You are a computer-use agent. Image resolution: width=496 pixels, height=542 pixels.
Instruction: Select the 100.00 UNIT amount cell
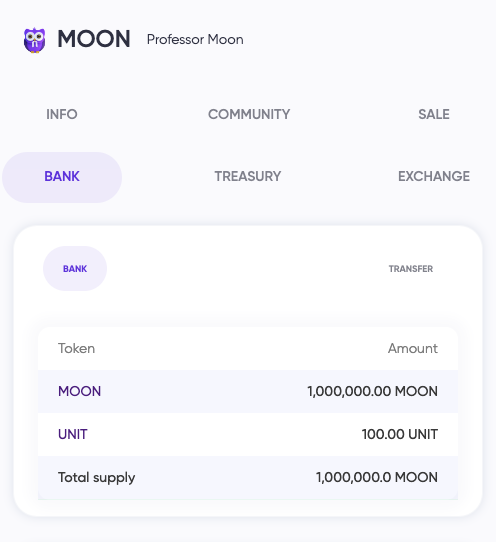400,434
